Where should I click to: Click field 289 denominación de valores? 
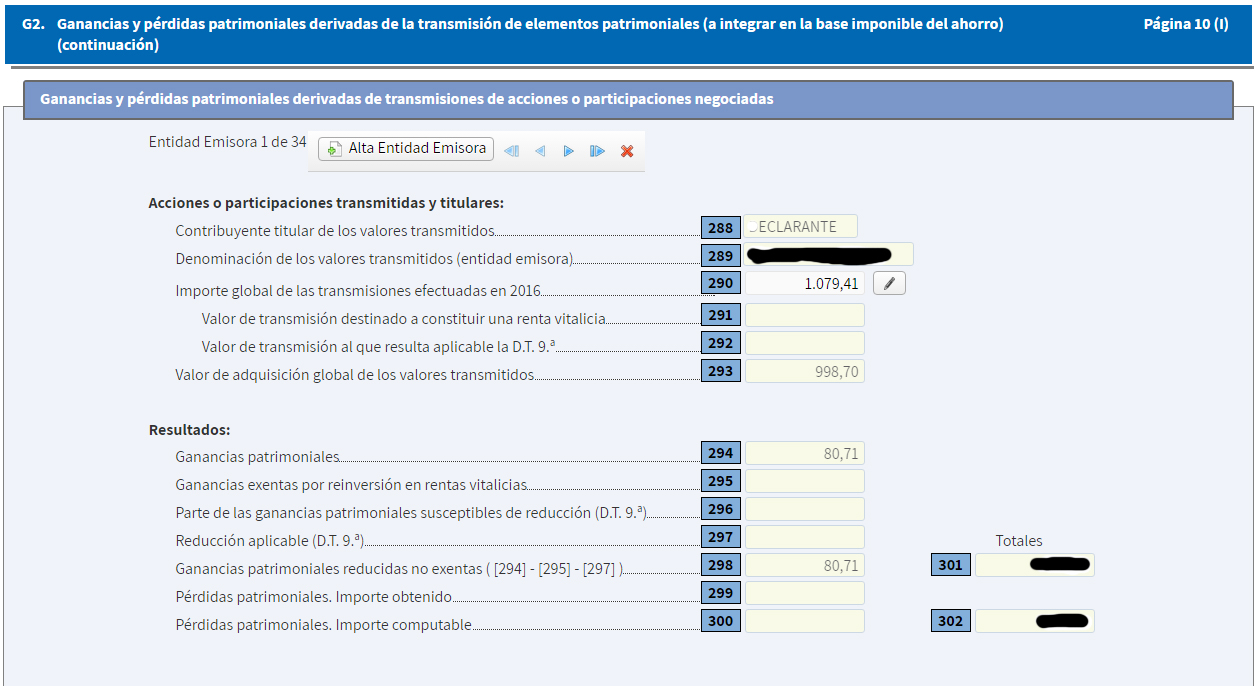pos(828,255)
